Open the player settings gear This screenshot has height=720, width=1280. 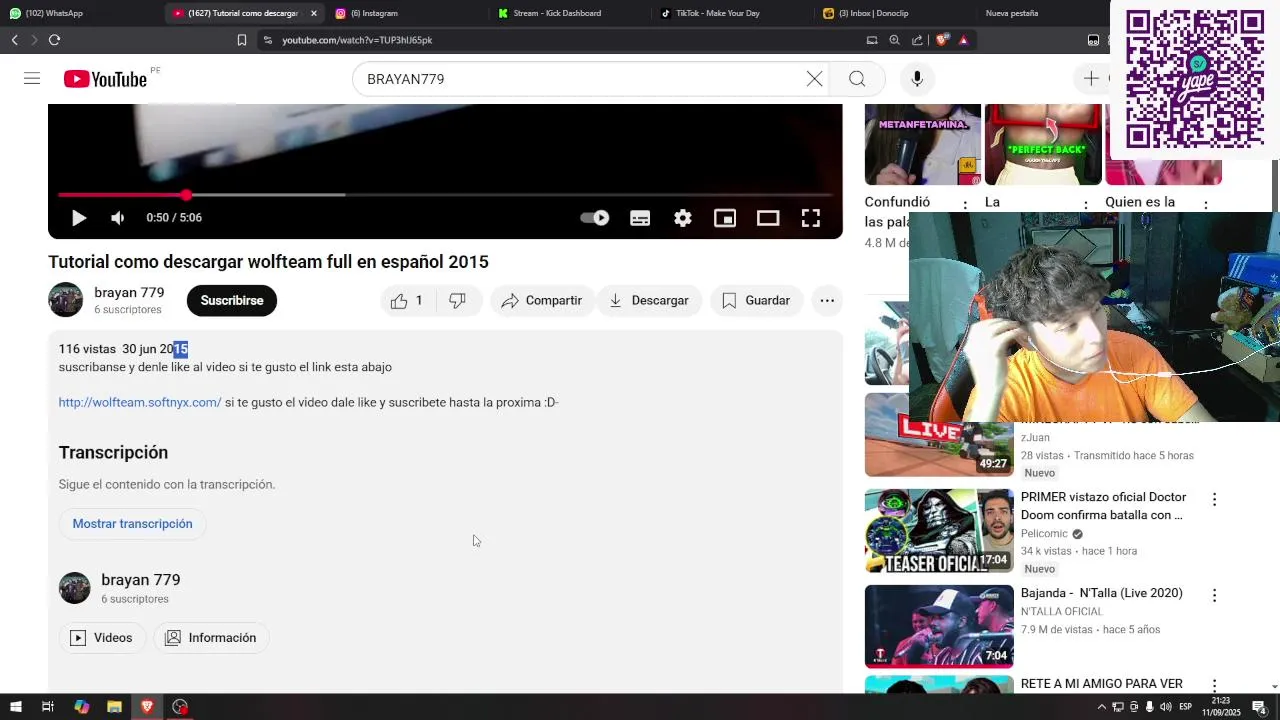[x=683, y=218]
